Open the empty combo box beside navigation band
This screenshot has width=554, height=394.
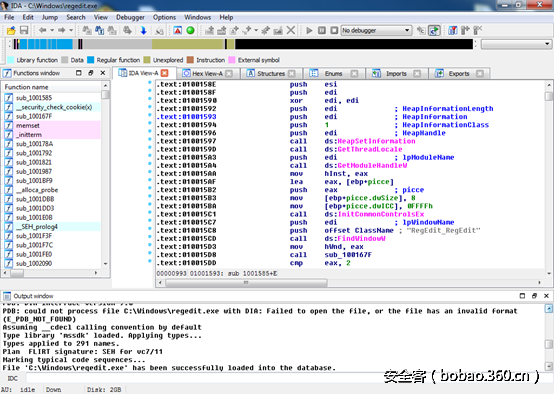516,44
